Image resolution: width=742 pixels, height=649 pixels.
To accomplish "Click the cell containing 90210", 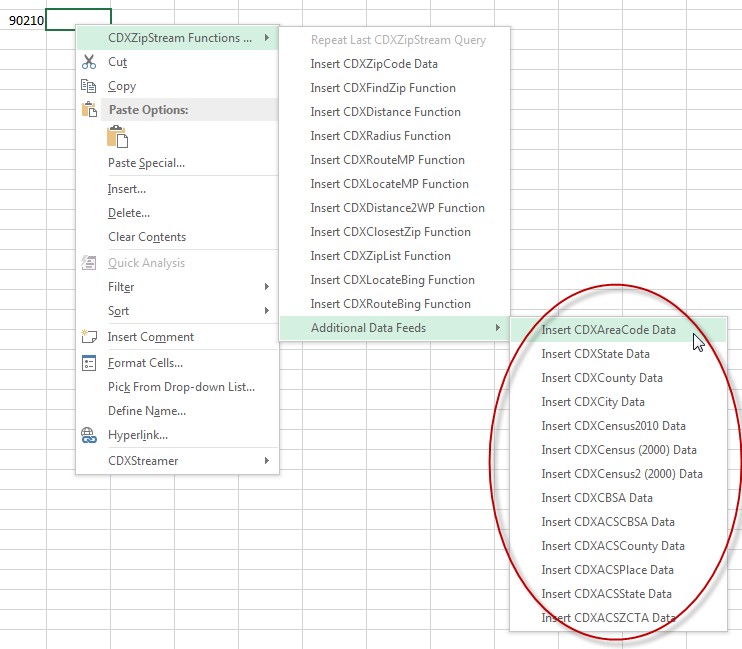I will [x=23, y=20].
